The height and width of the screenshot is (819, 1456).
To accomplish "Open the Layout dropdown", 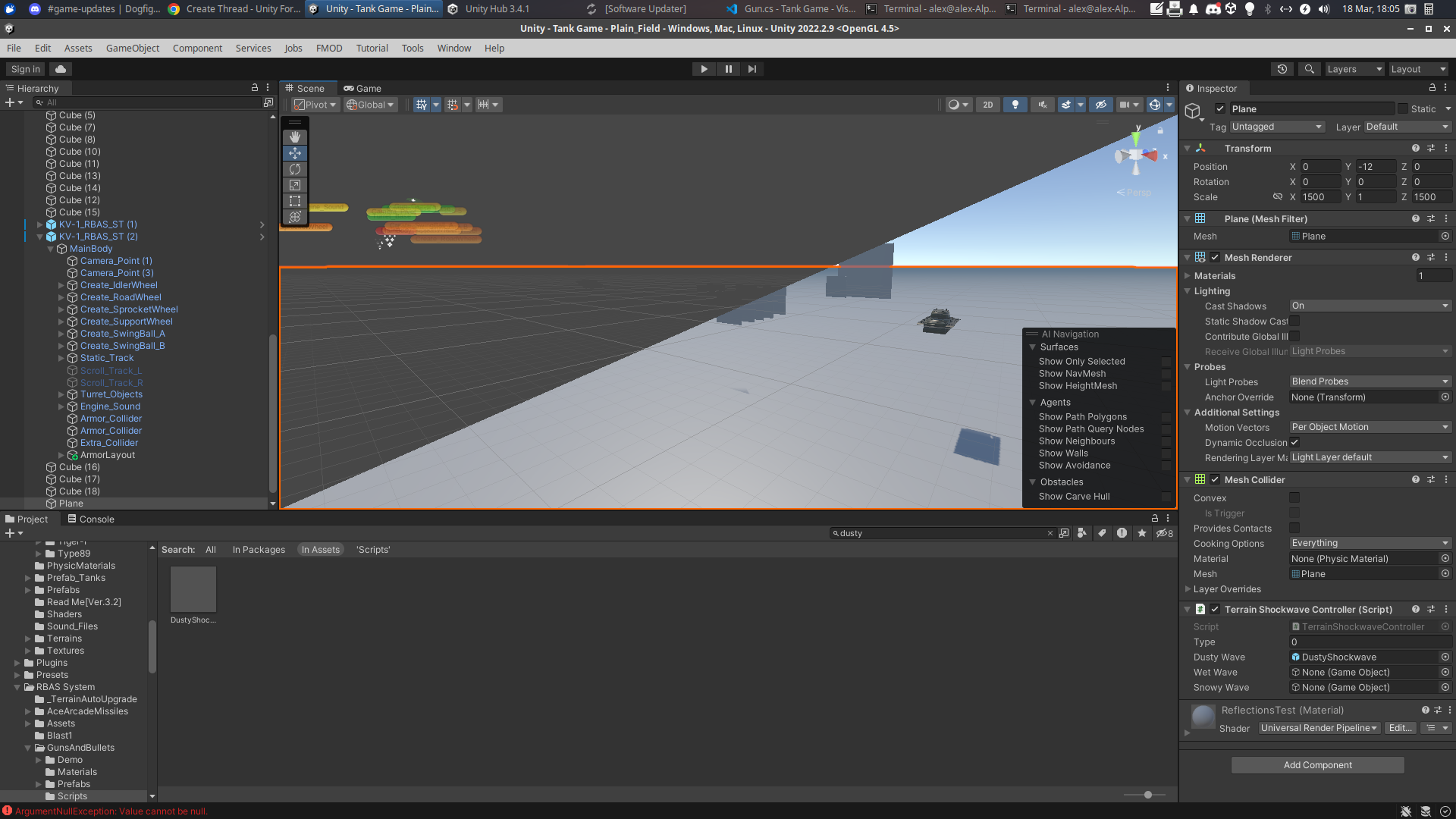I will [x=1418, y=69].
